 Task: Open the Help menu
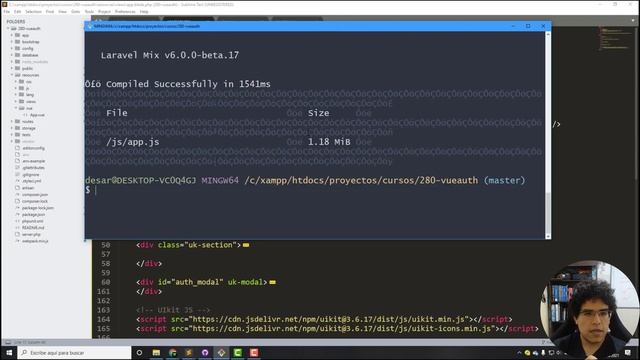[144, 11]
